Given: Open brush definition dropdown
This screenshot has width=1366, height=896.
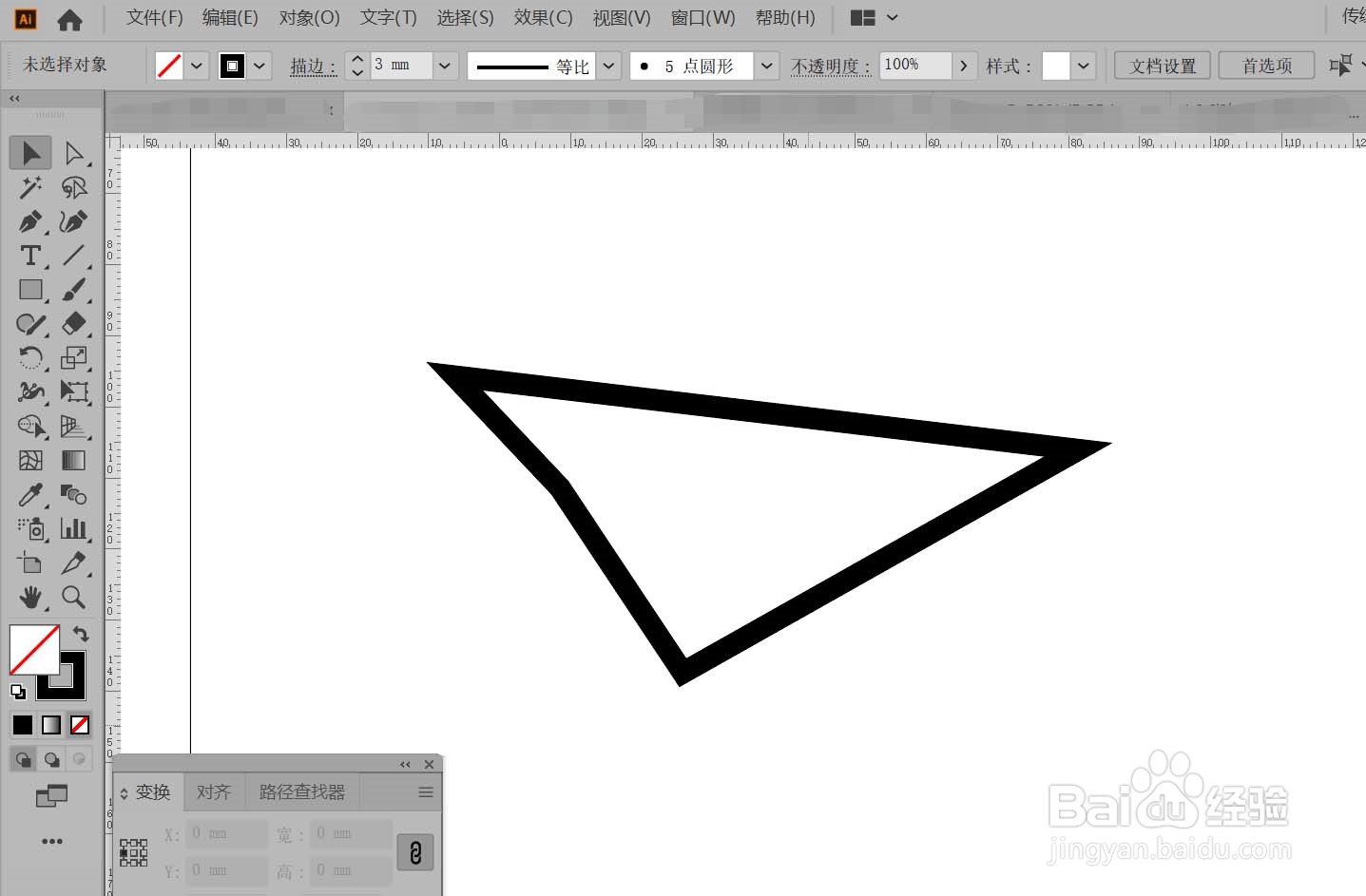Looking at the screenshot, I should click(x=767, y=66).
